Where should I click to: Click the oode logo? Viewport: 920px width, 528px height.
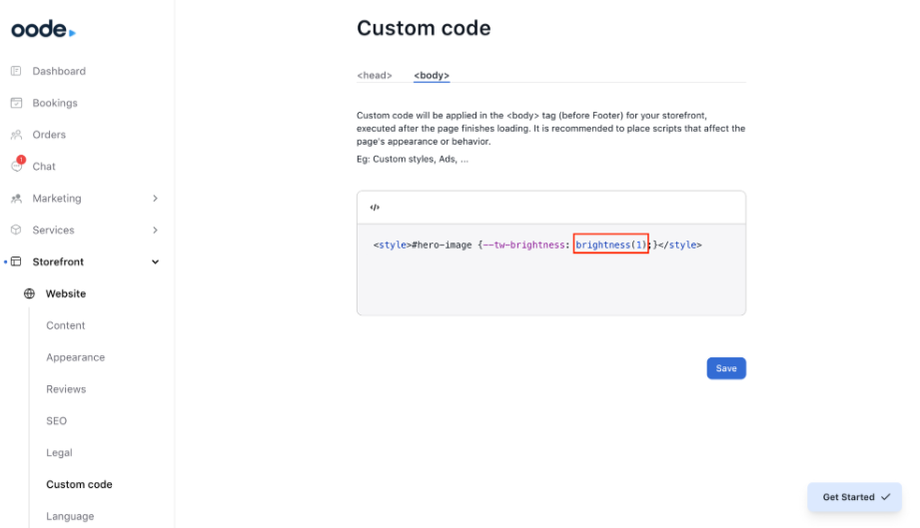[x=43, y=30]
